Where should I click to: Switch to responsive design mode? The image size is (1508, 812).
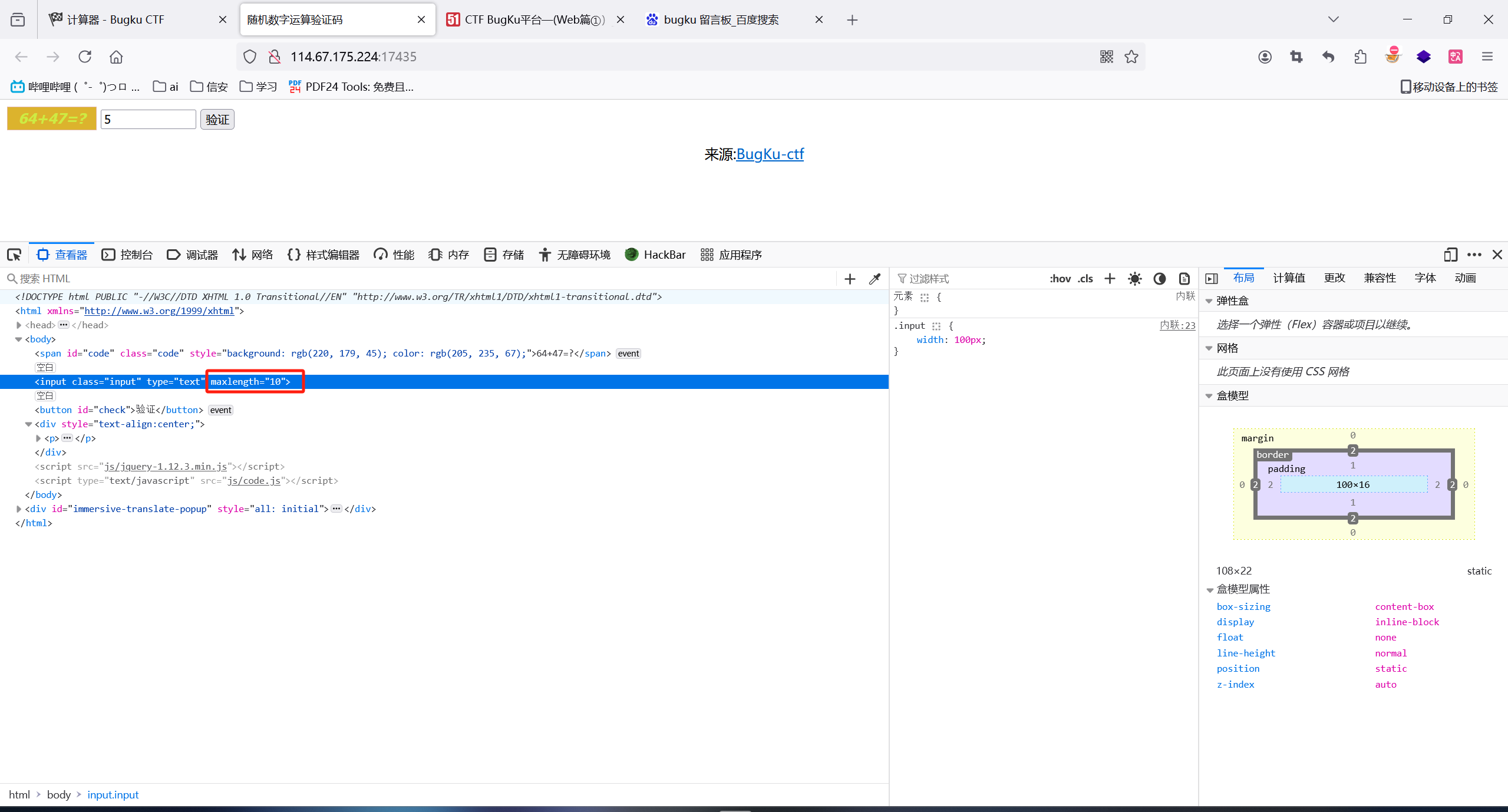[1450, 255]
